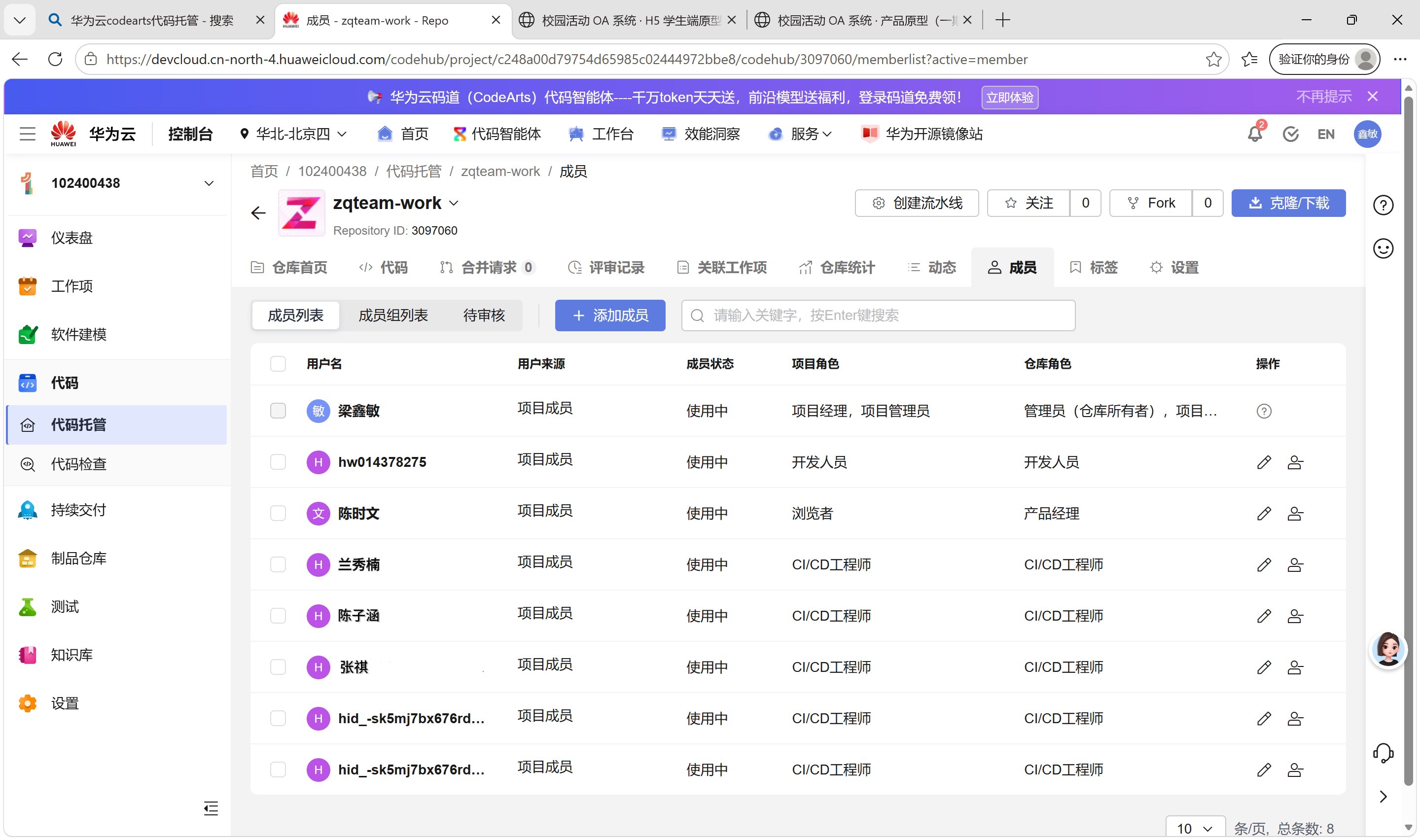
Task: Open the help circle icon on right sidebar
Action: click(x=1383, y=205)
